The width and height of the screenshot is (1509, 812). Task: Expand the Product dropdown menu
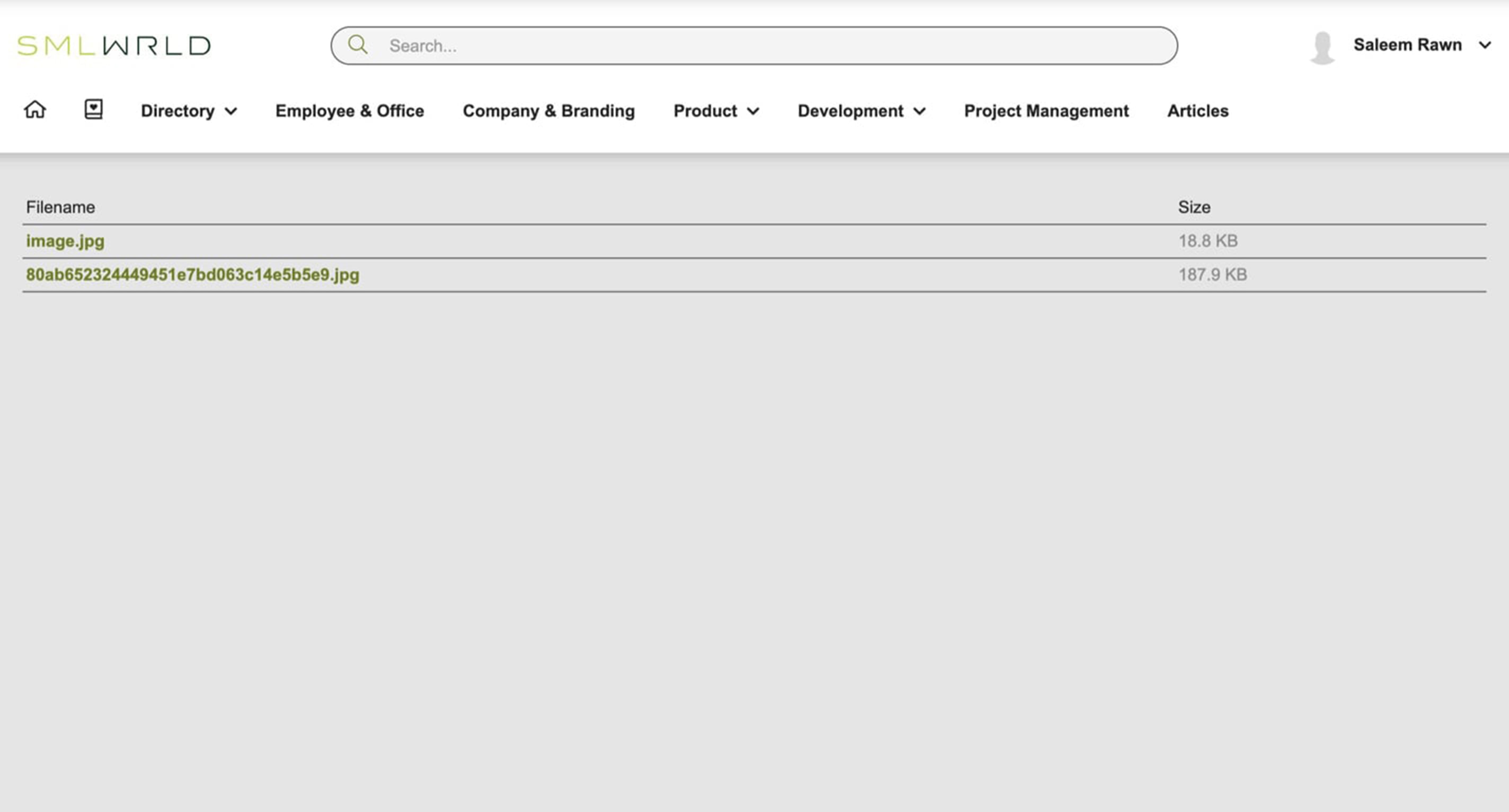coord(716,111)
